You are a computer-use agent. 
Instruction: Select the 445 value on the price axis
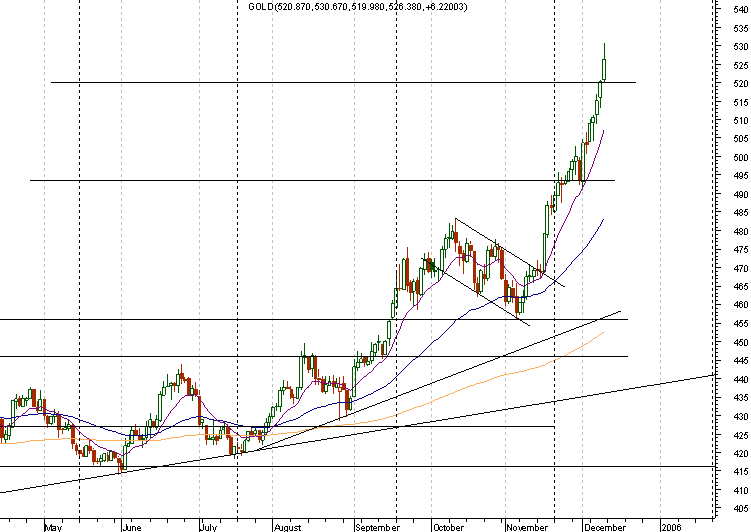(x=740, y=361)
